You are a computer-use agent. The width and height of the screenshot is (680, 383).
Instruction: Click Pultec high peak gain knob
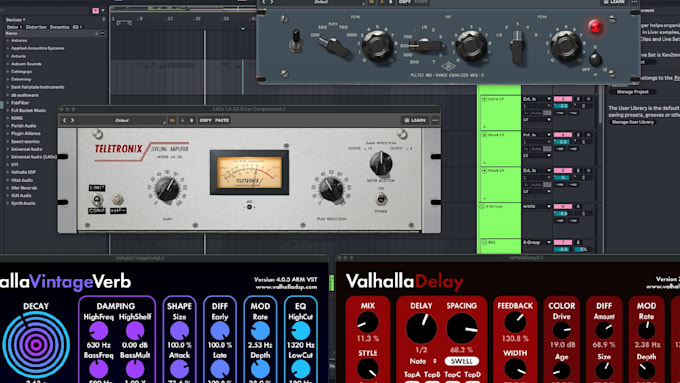pos(566,46)
